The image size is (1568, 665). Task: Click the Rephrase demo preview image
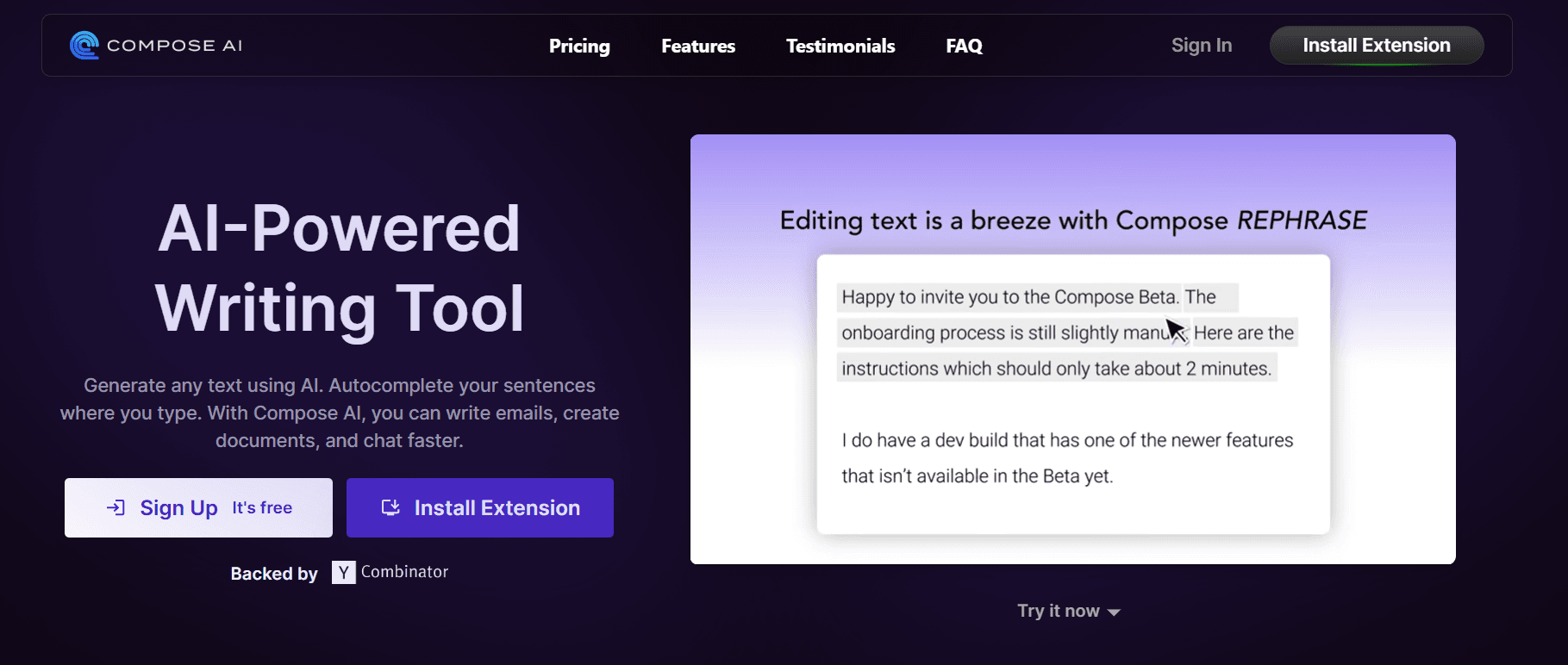pyautogui.click(x=1072, y=349)
